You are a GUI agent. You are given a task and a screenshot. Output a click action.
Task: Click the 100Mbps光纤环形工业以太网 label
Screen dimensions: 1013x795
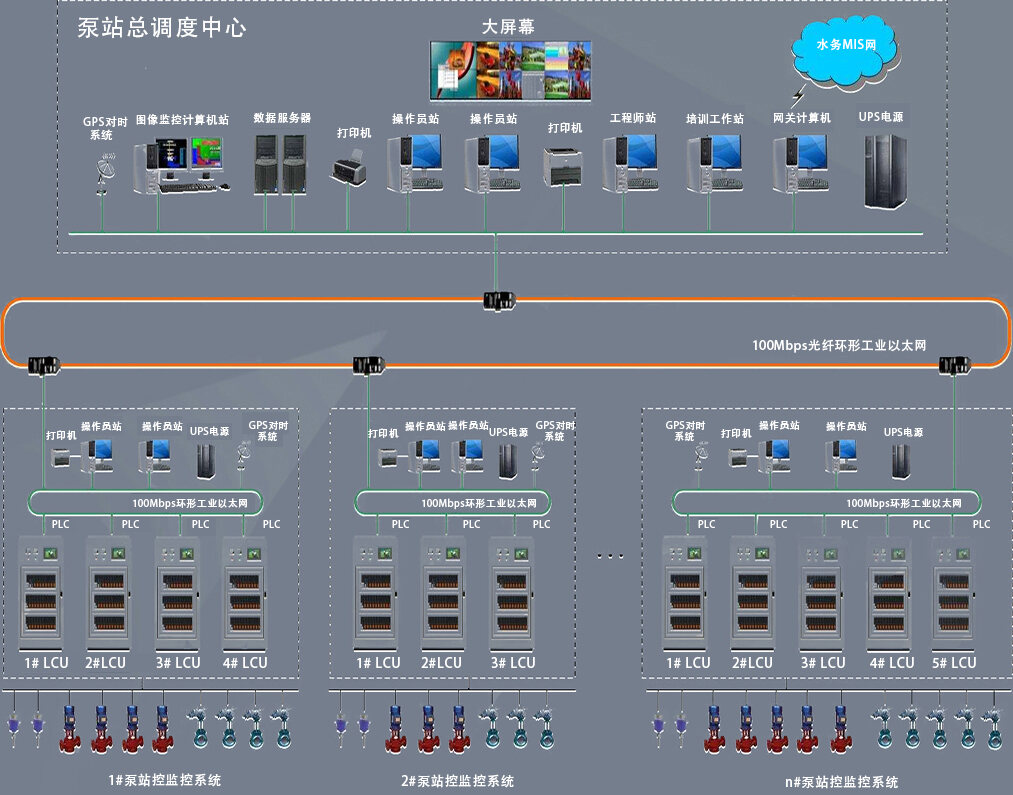(839, 345)
